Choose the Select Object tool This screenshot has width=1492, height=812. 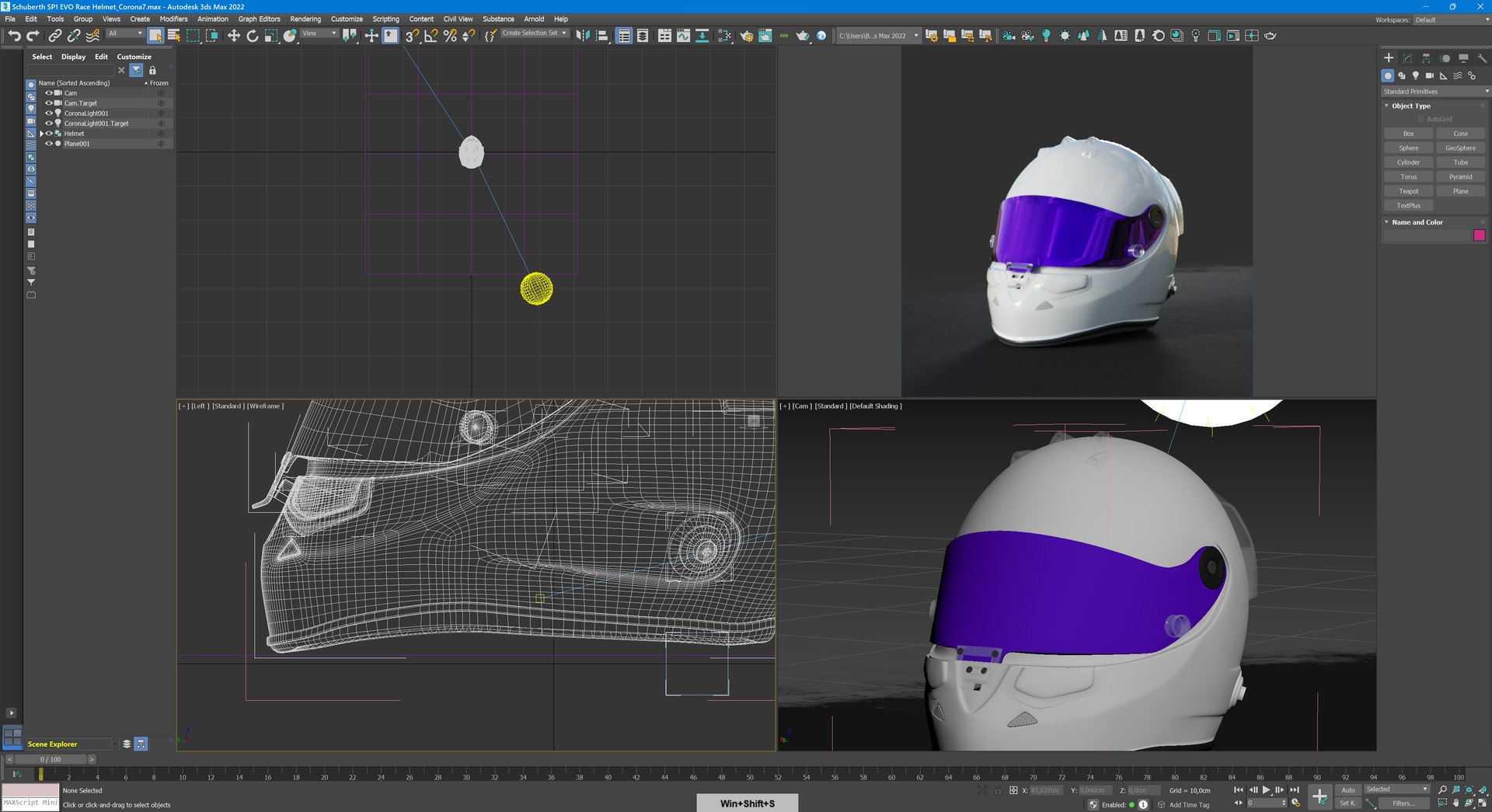pyautogui.click(x=155, y=36)
